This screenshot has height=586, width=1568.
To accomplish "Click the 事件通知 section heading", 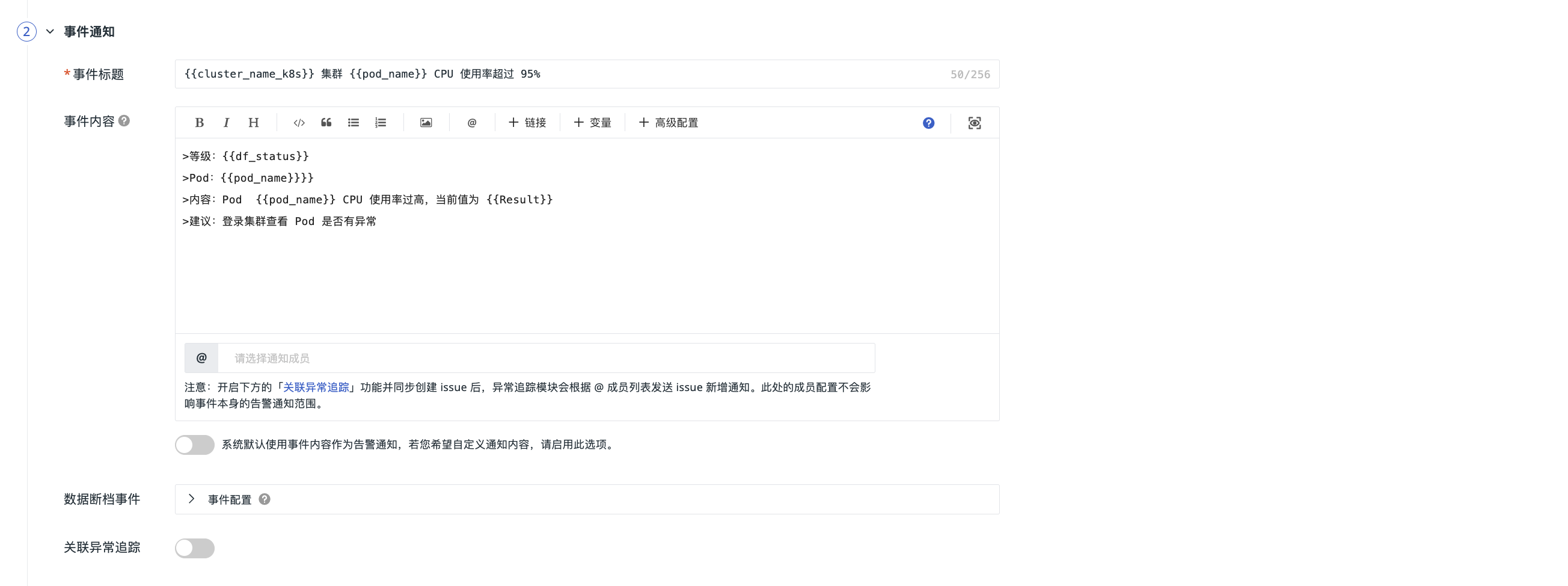I will click(89, 31).
